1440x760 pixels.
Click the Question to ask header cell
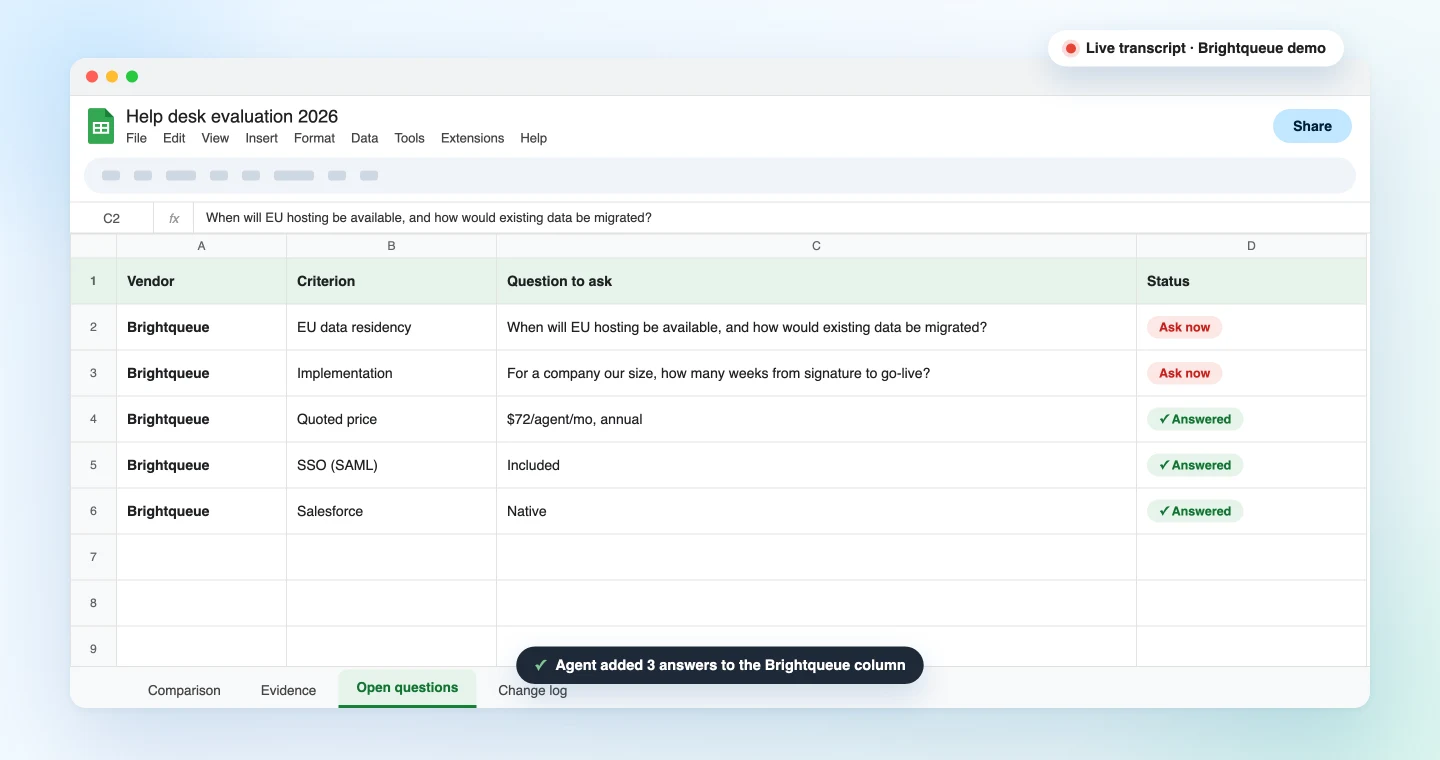[x=816, y=281]
